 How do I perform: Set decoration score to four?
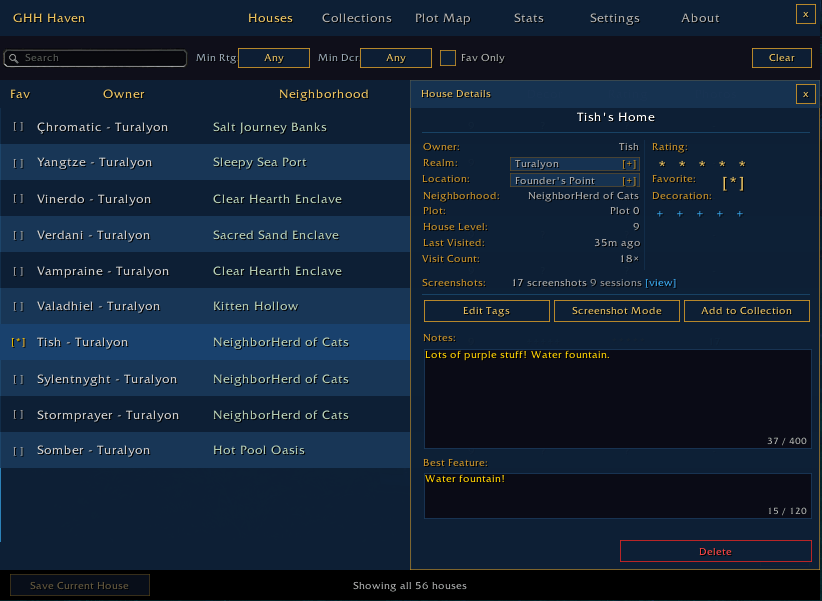tap(720, 214)
